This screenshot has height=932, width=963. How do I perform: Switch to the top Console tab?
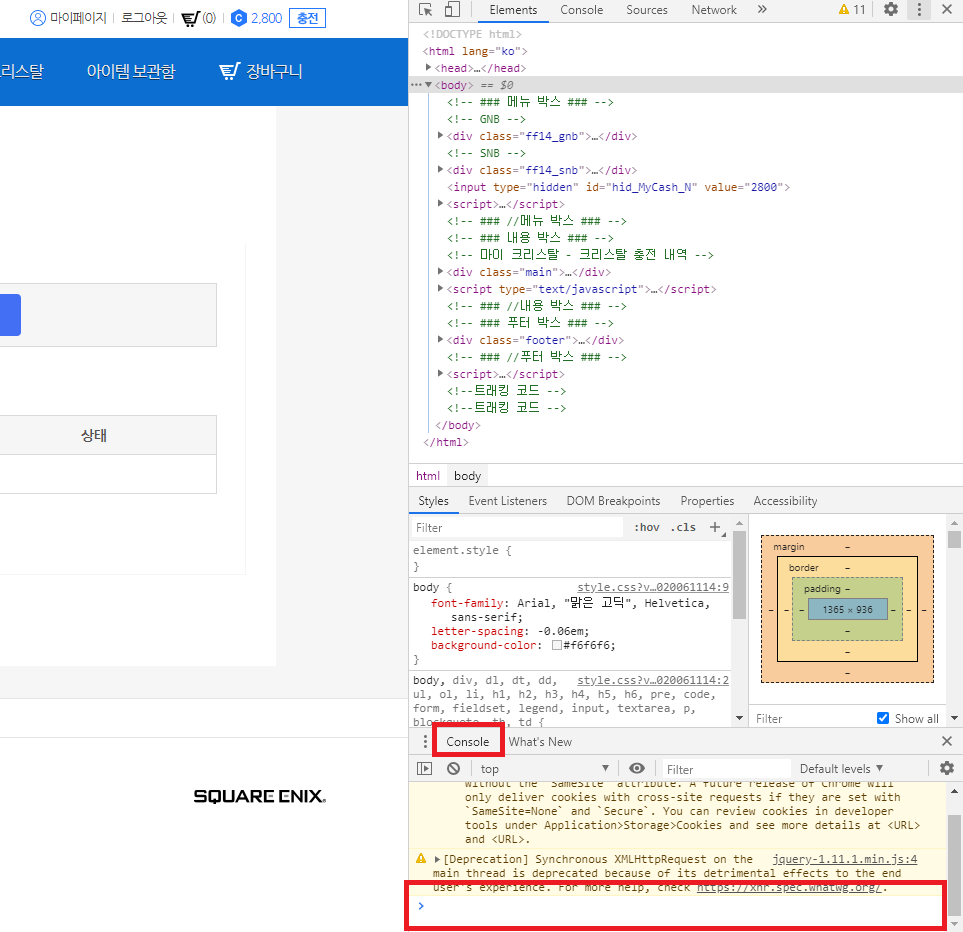click(582, 10)
